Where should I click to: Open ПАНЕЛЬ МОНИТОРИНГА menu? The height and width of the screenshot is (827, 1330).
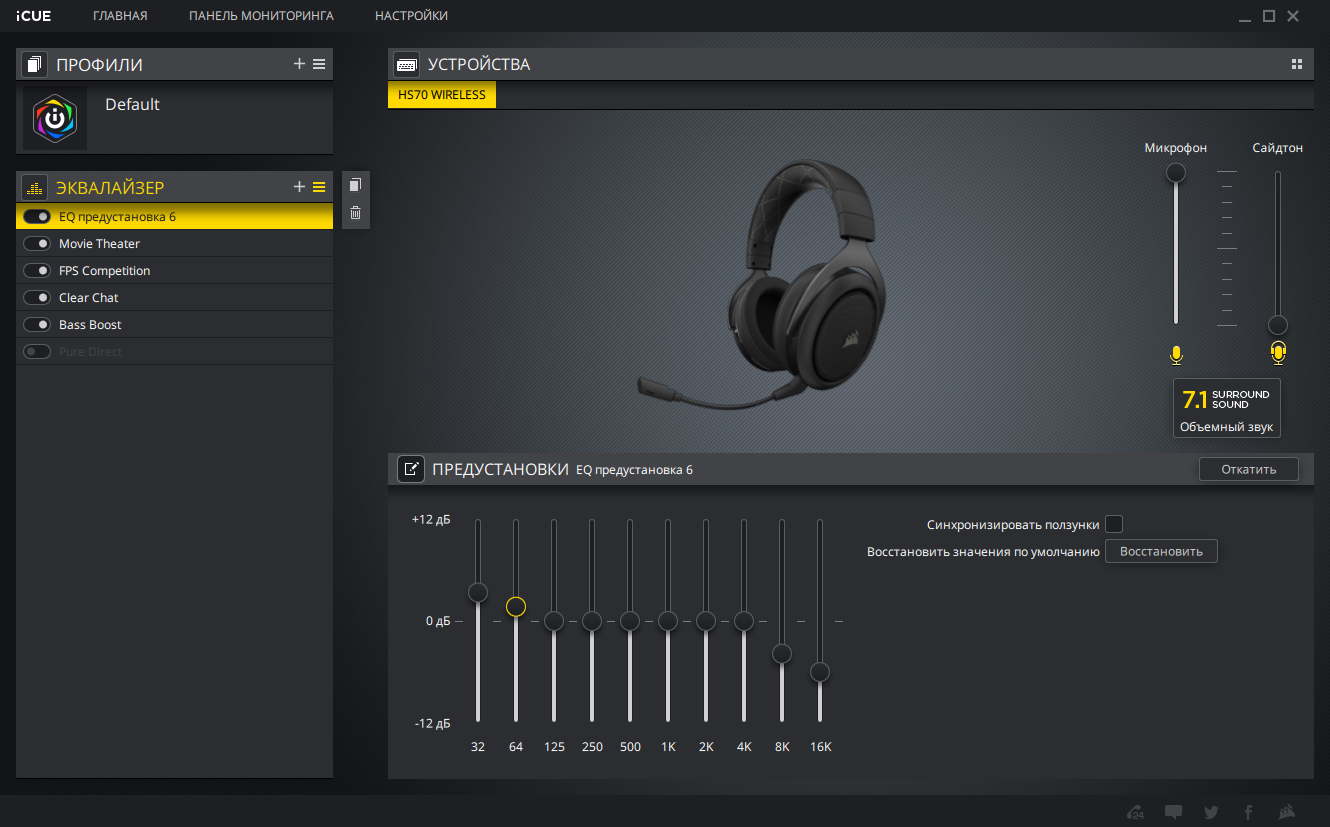pyautogui.click(x=261, y=16)
